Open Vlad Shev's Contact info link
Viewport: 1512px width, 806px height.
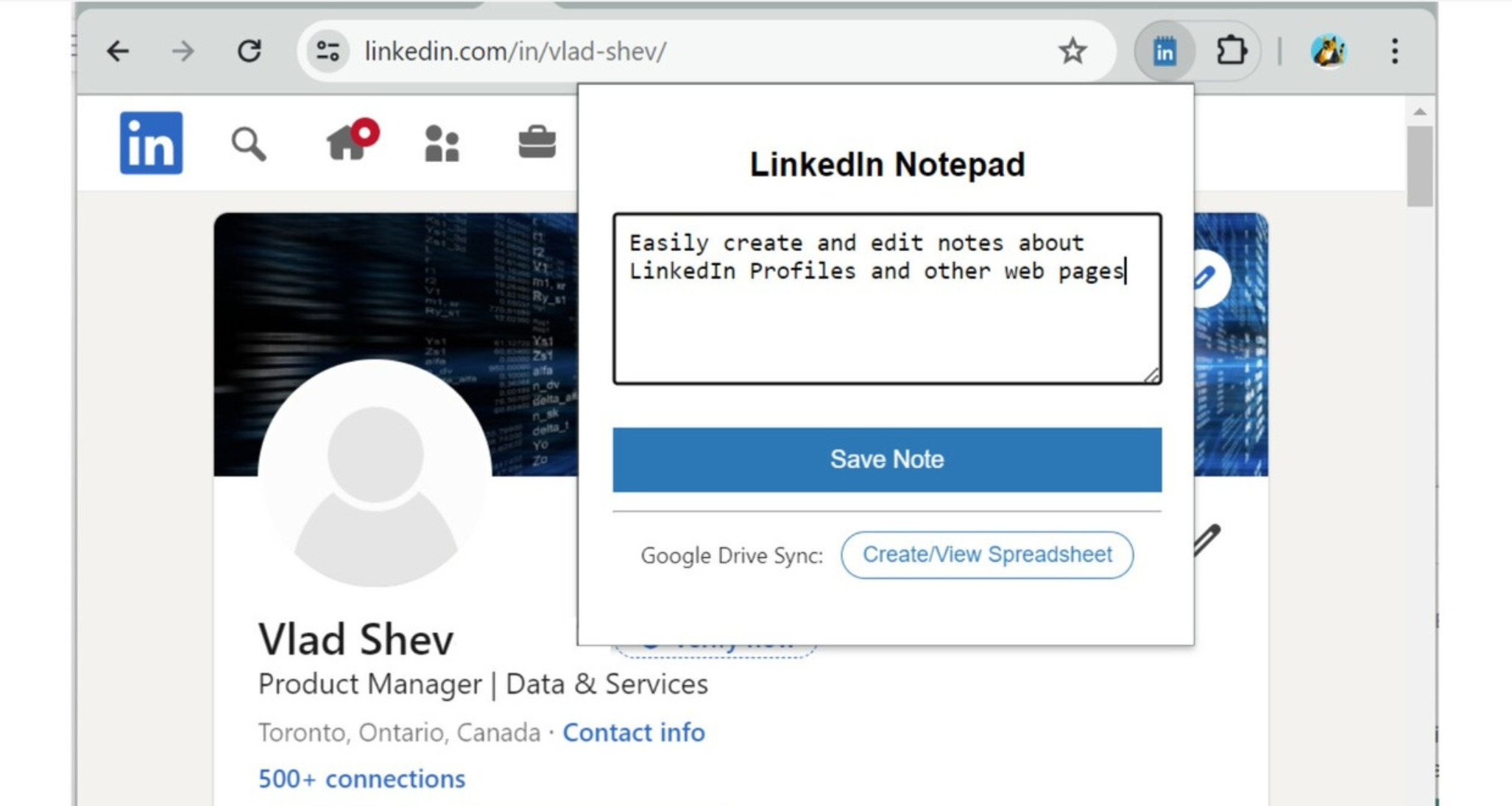633,732
